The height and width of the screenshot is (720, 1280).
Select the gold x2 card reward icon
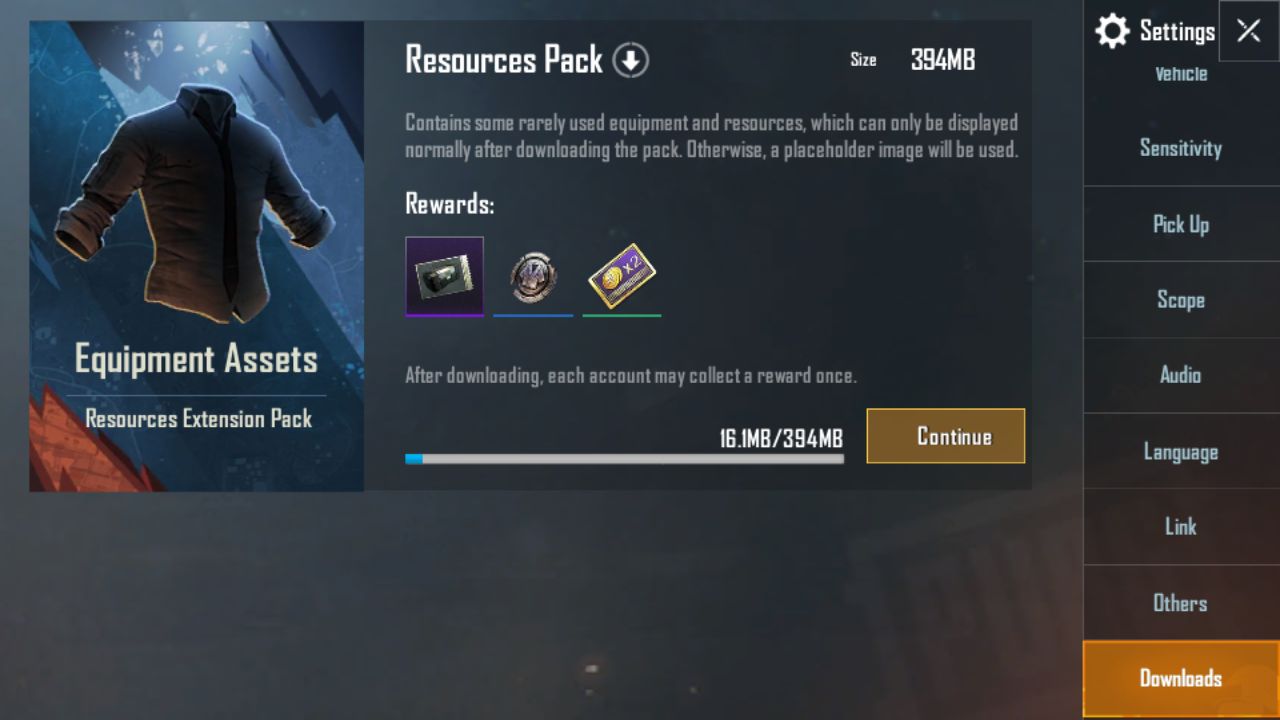click(621, 277)
